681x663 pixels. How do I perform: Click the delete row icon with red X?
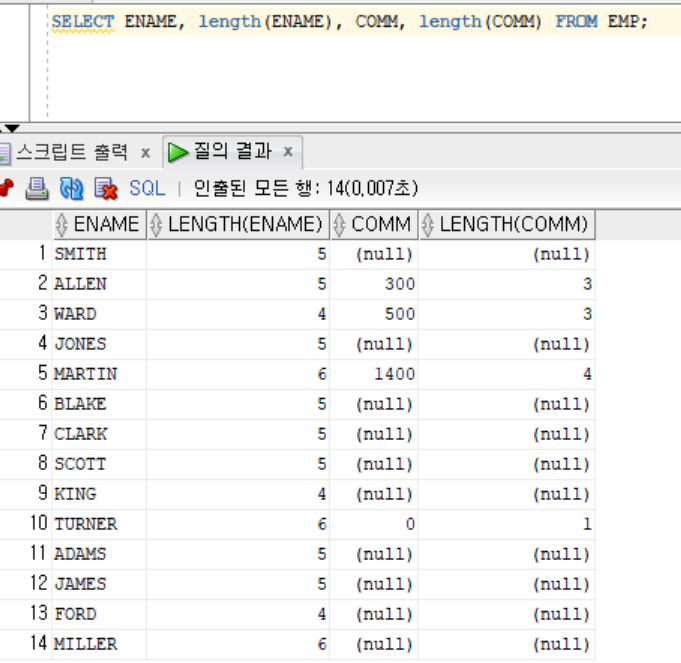pyautogui.click(x=106, y=188)
